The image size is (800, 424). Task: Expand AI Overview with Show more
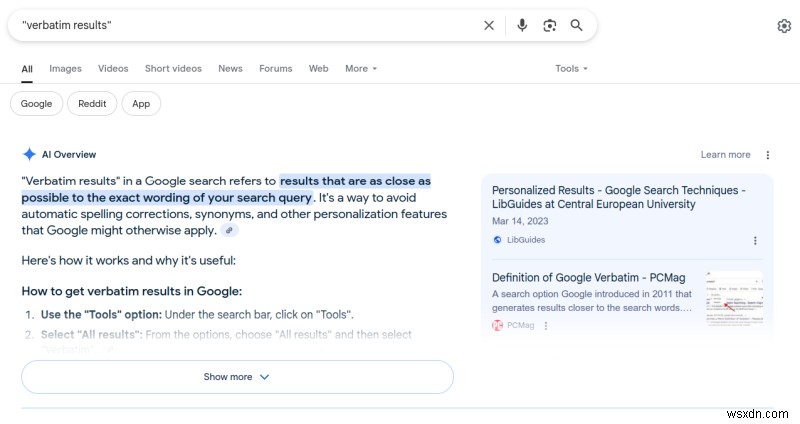coord(237,377)
